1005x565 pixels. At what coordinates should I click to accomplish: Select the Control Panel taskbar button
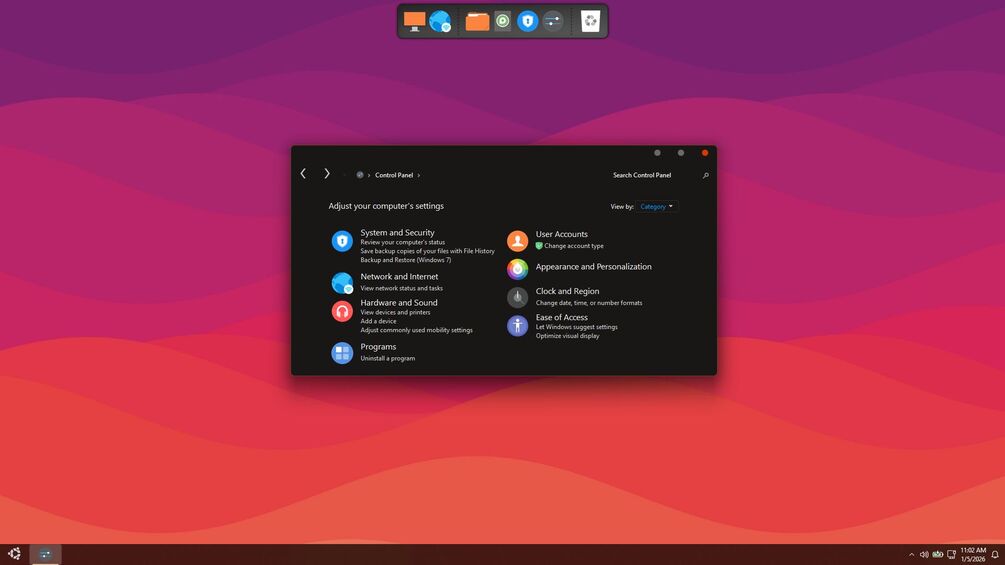pos(45,554)
